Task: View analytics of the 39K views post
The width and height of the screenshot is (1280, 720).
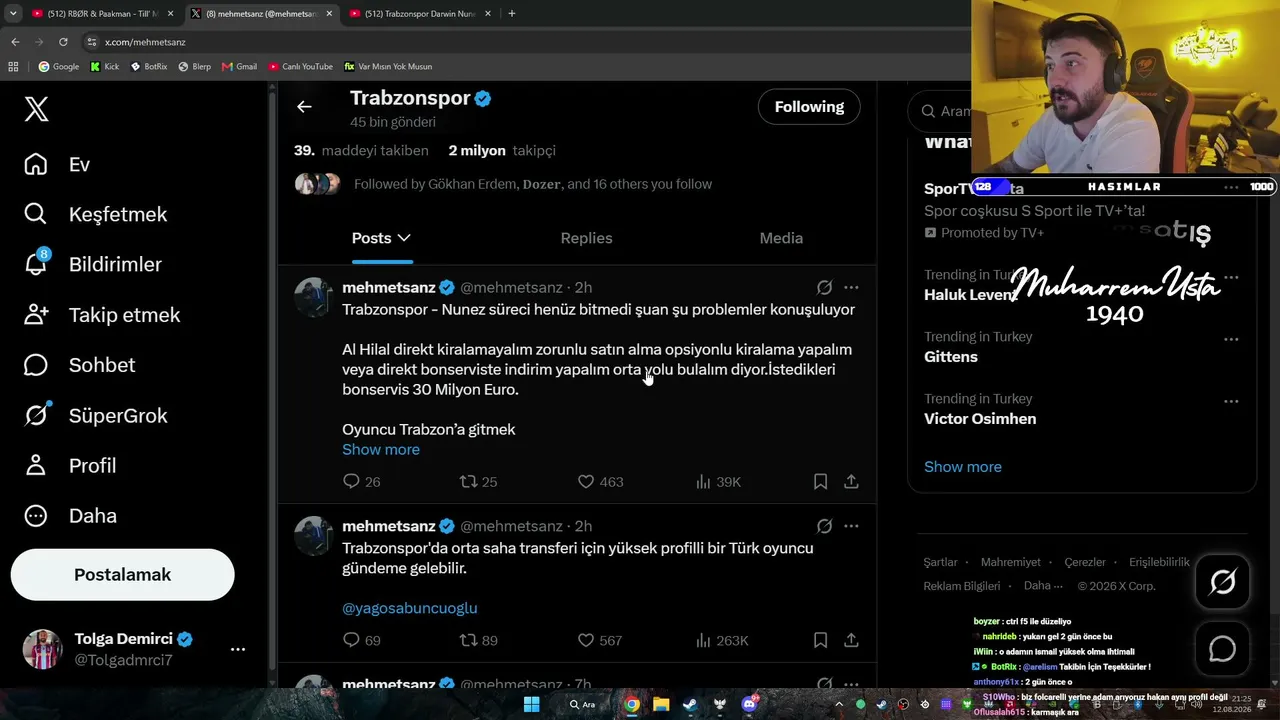Action: tap(718, 482)
